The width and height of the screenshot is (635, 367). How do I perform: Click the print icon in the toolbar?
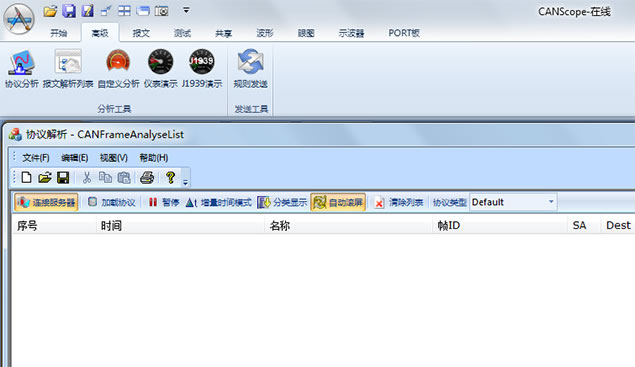tap(147, 177)
